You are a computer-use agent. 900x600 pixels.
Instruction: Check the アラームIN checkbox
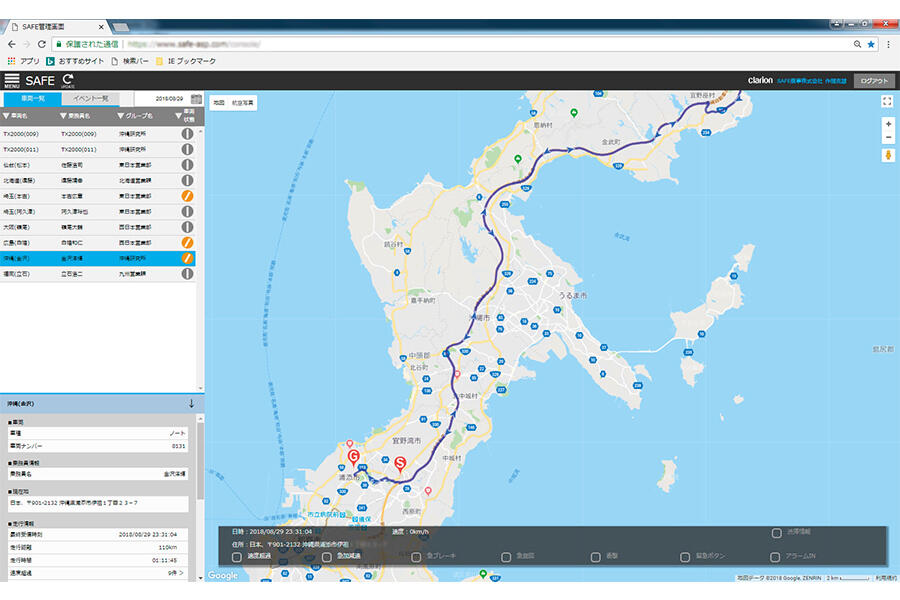point(775,557)
